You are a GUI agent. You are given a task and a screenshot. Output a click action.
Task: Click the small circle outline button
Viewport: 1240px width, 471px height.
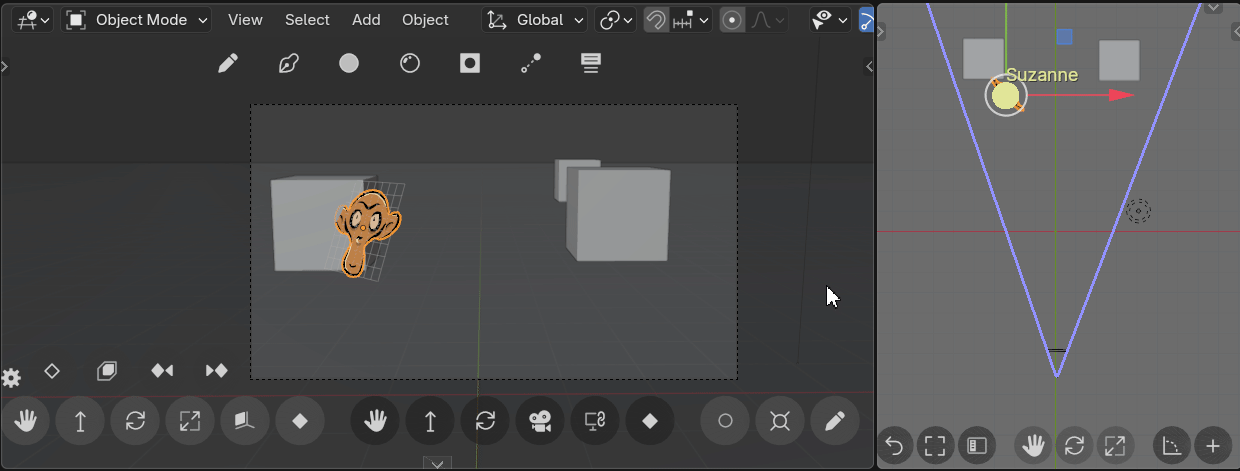pyautogui.click(x=725, y=422)
